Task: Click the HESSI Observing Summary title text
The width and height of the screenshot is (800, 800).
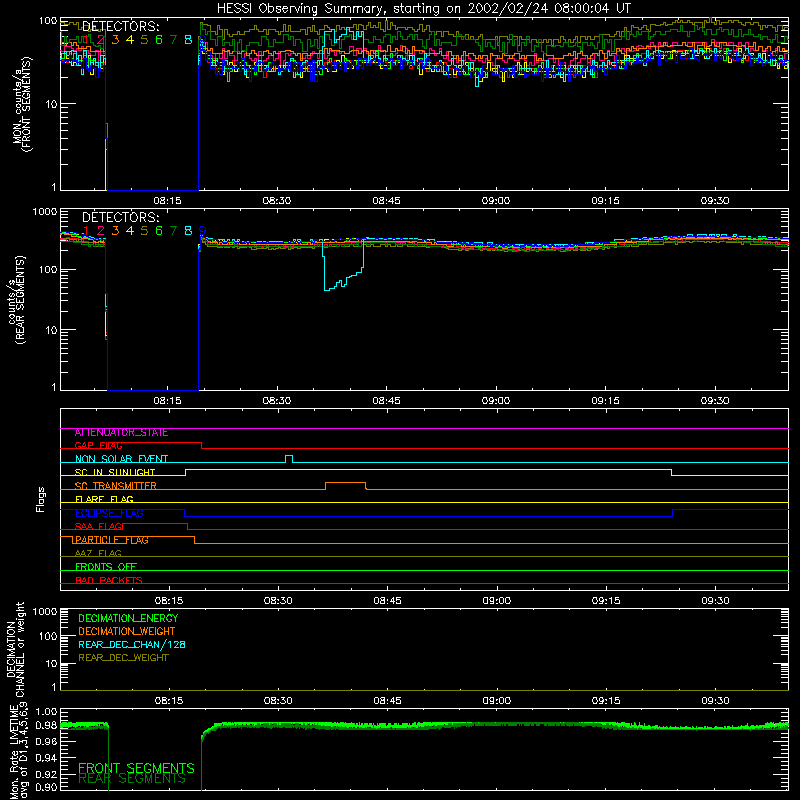Action: coord(423,9)
